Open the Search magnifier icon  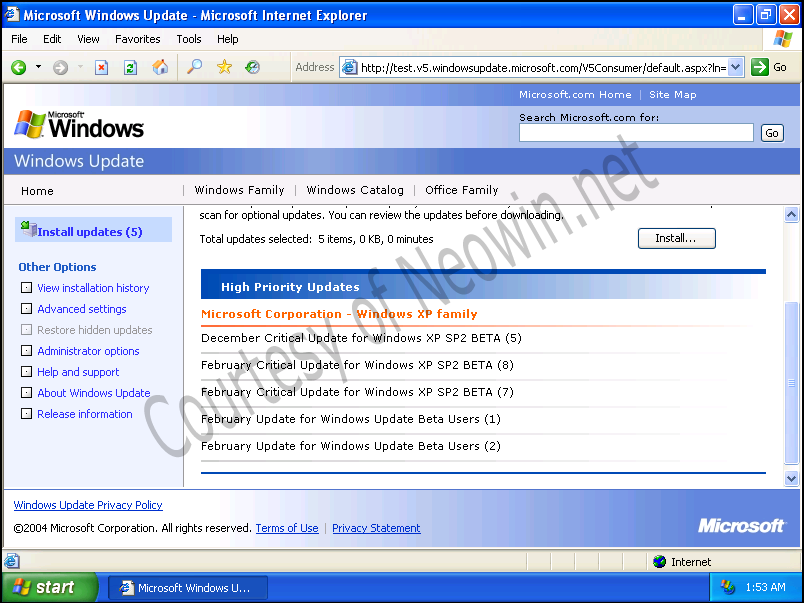click(x=194, y=67)
